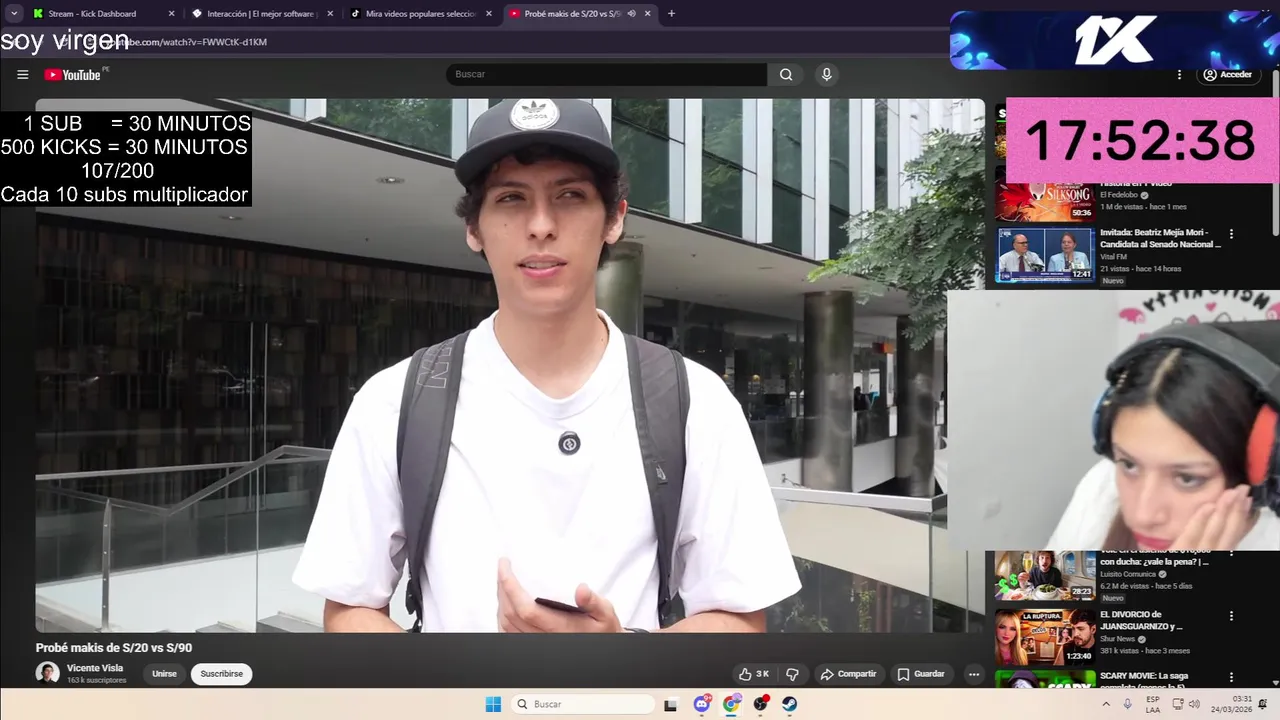The image size is (1280, 720).
Task: Dislike the video with thumbs down
Action: 792,674
